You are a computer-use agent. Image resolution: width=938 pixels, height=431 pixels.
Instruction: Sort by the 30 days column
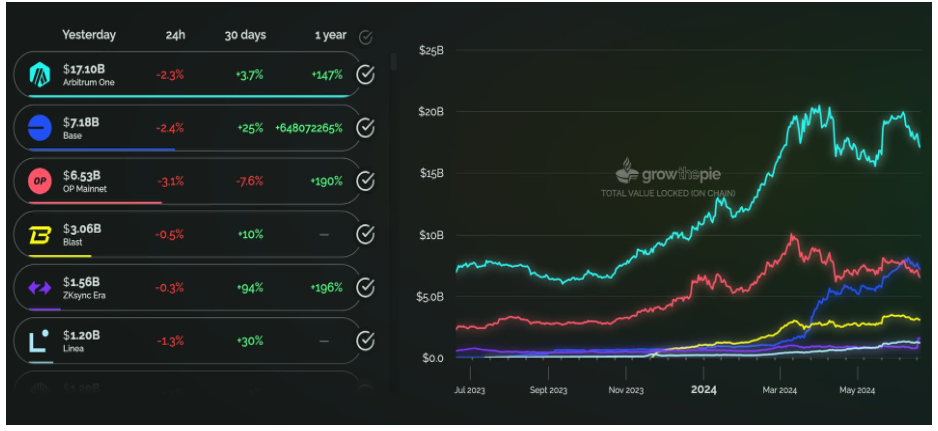point(245,35)
